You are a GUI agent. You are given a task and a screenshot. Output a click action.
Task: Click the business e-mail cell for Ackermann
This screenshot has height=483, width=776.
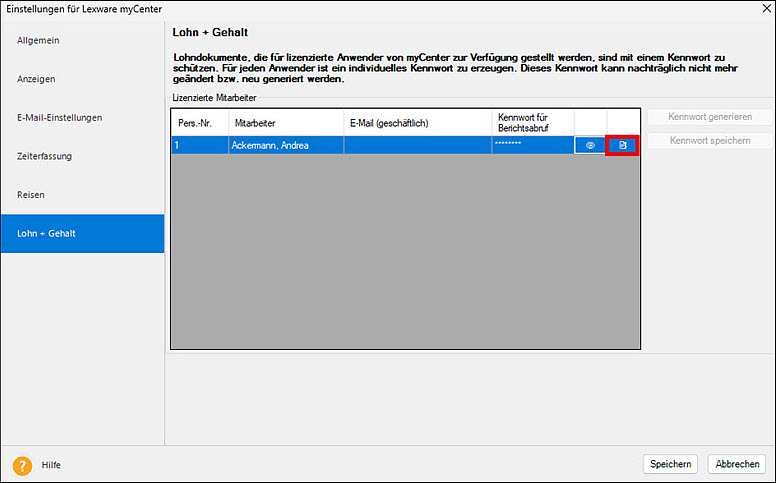pos(417,146)
